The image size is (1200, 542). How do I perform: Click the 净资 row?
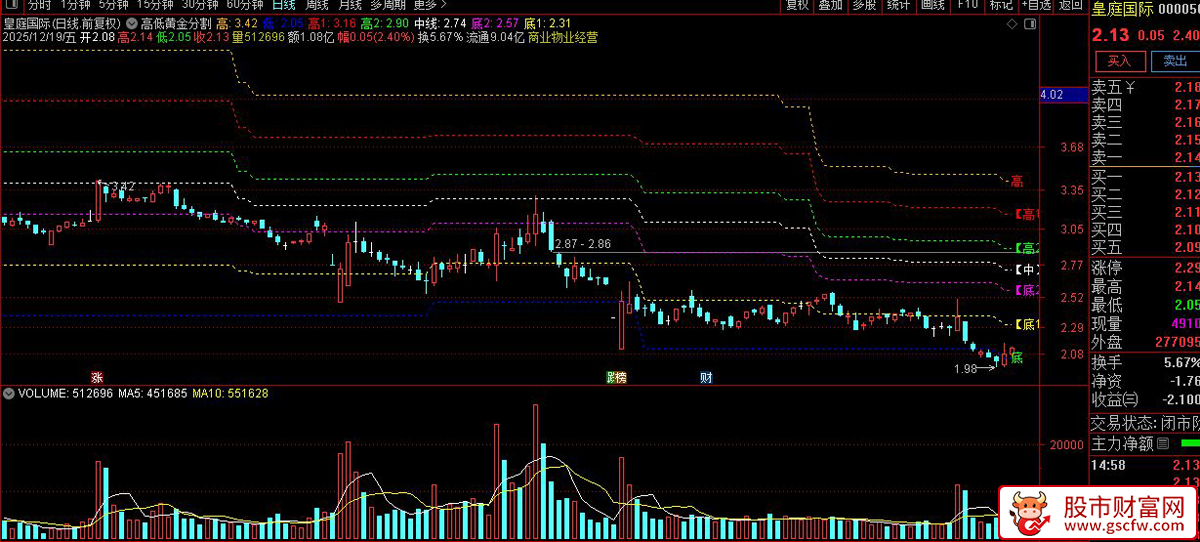[1145, 381]
